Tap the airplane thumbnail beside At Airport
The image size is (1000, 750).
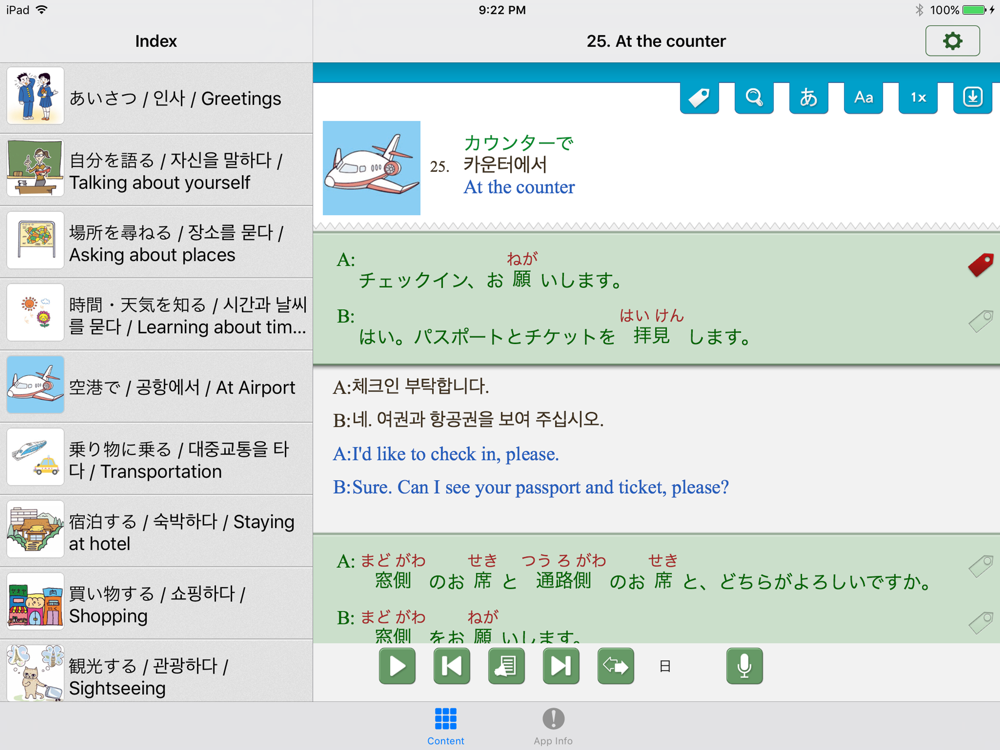pyautogui.click(x=35, y=385)
